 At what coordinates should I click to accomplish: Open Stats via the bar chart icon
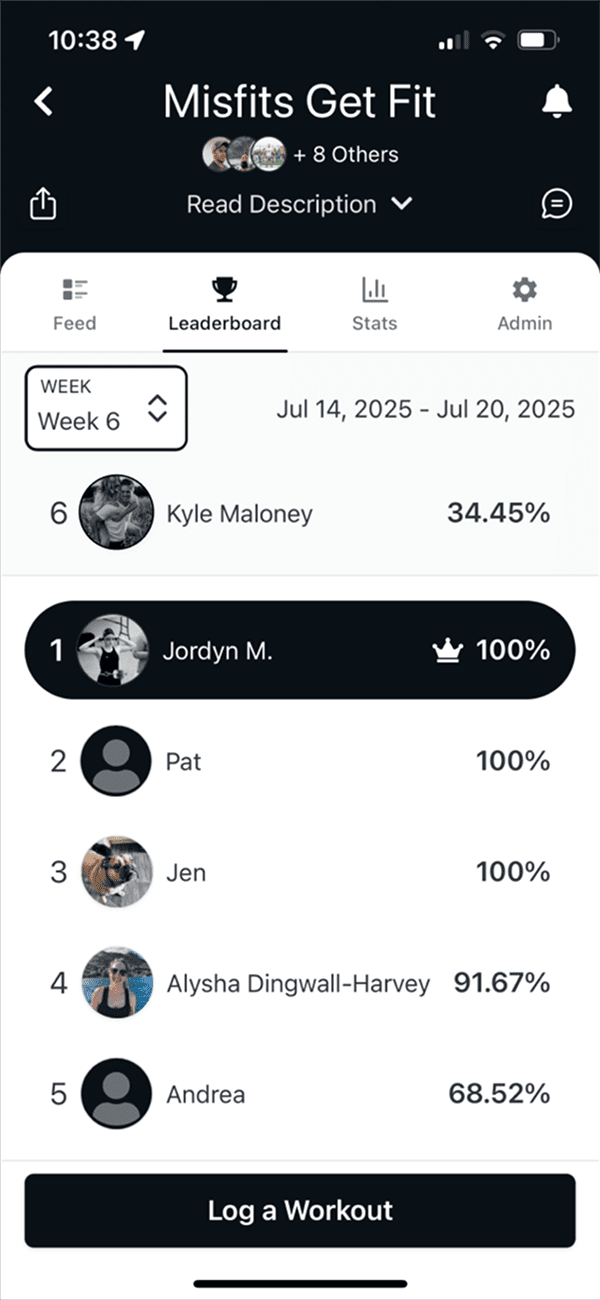(374, 289)
